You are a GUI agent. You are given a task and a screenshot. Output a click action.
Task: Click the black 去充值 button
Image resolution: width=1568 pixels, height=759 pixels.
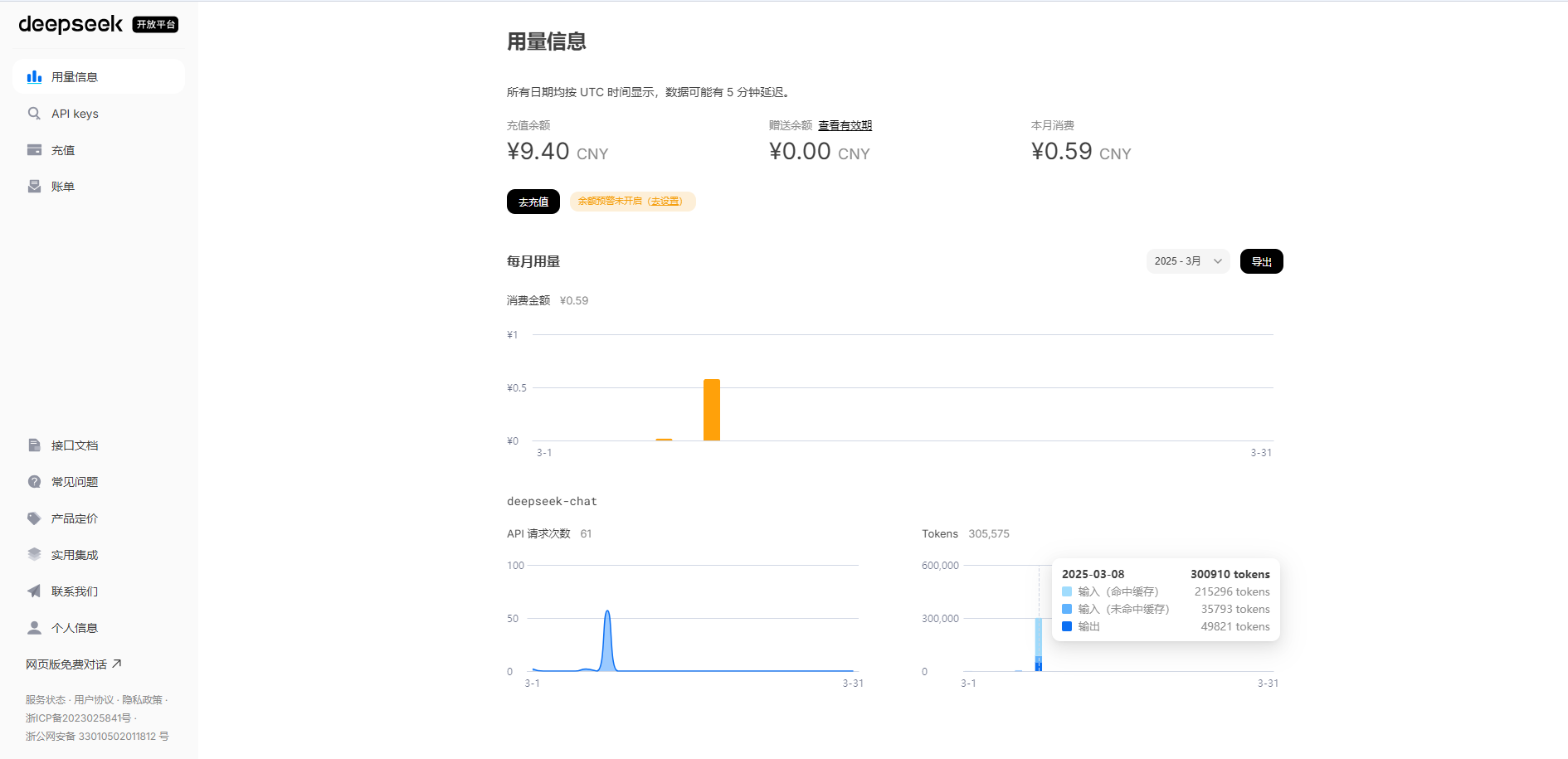(x=533, y=202)
